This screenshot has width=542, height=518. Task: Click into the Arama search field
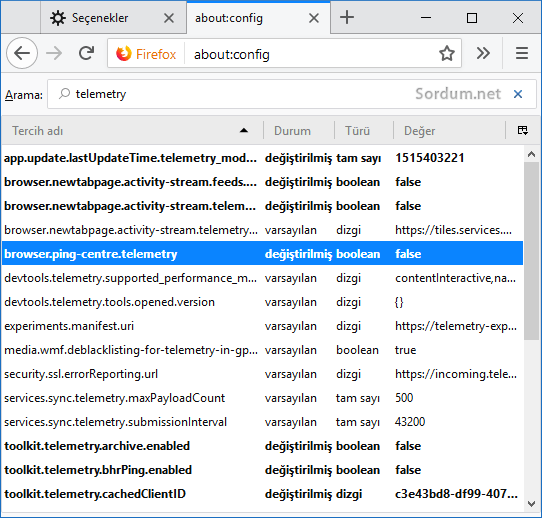tap(292, 94)
